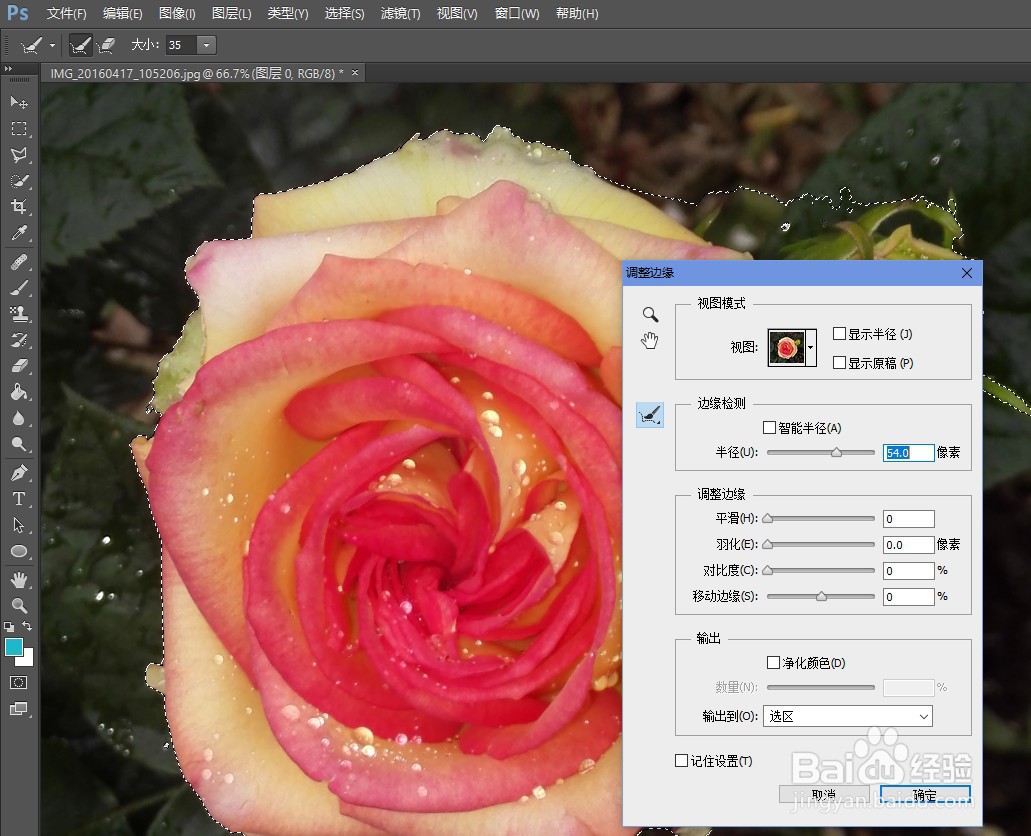Enable the 显示半径 (J) checkbox

(840, 333)
